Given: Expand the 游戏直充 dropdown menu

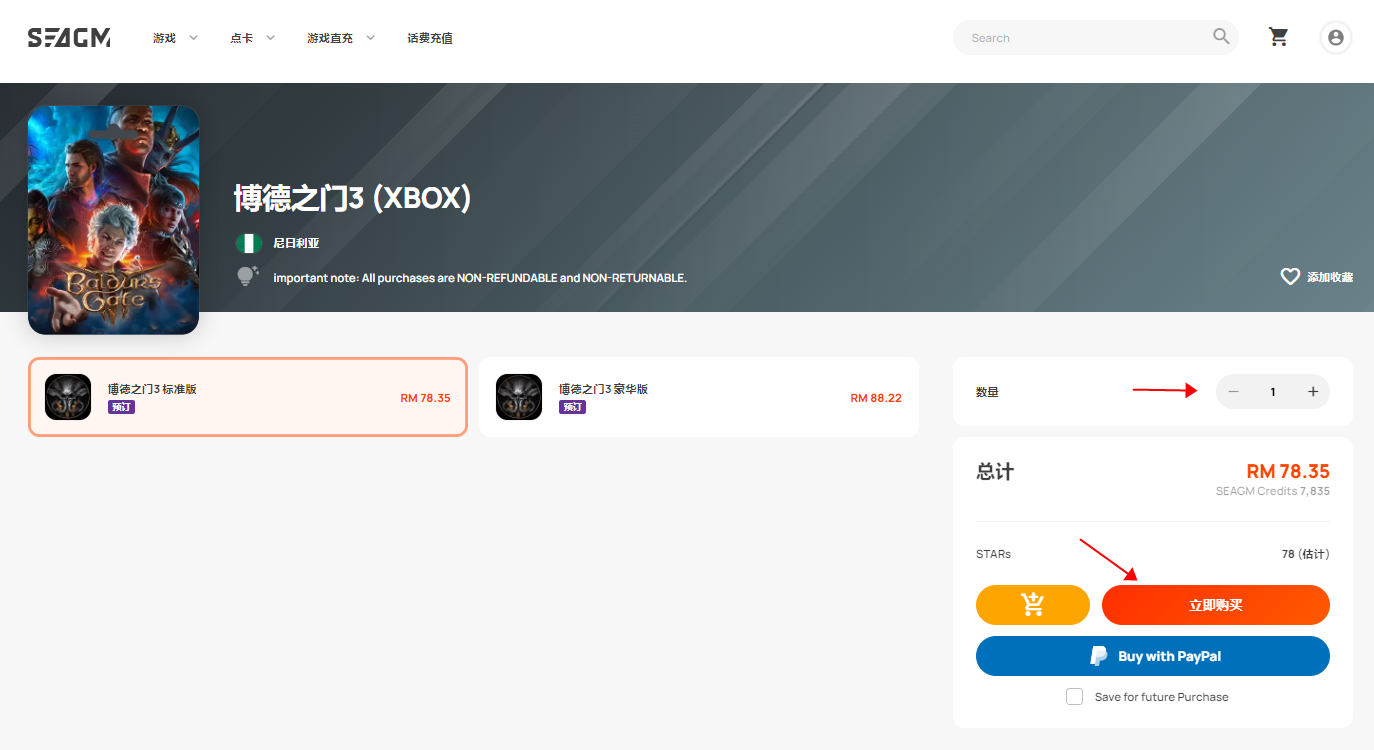Looking at the screenshot, I should coord(341,38).
